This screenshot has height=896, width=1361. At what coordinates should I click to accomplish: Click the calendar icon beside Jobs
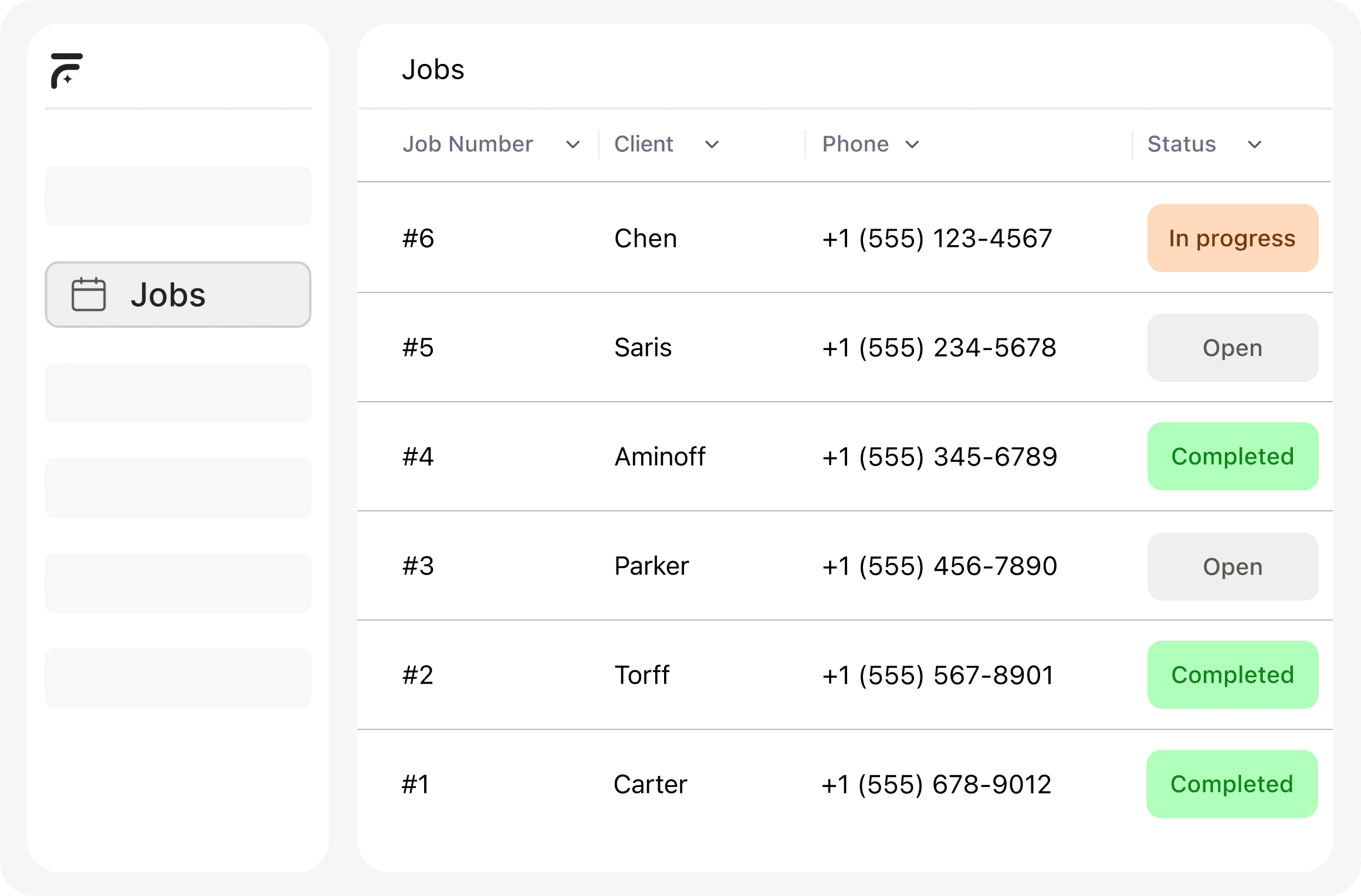[89, 294]
